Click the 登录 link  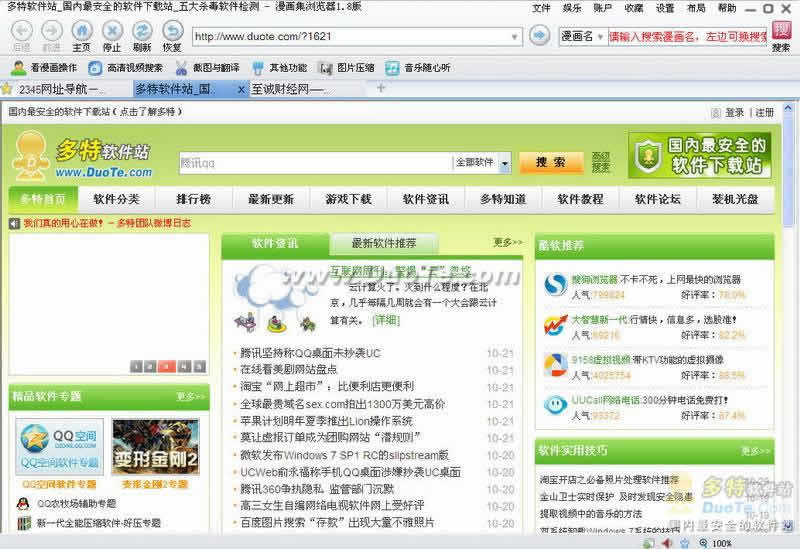pyautogui.click(x=734, y=112)
